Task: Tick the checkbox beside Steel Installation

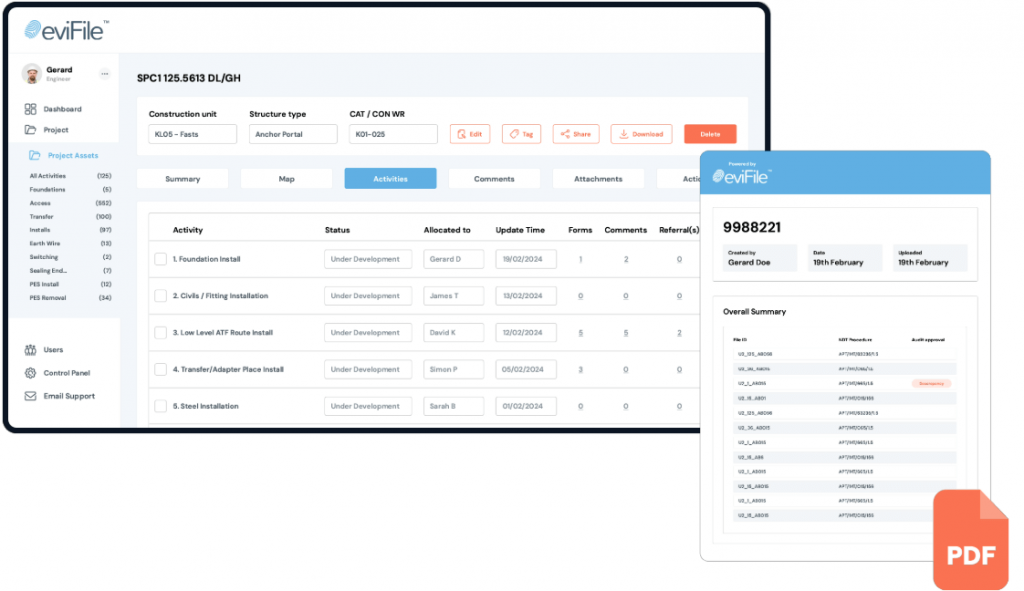Action: 160,405
